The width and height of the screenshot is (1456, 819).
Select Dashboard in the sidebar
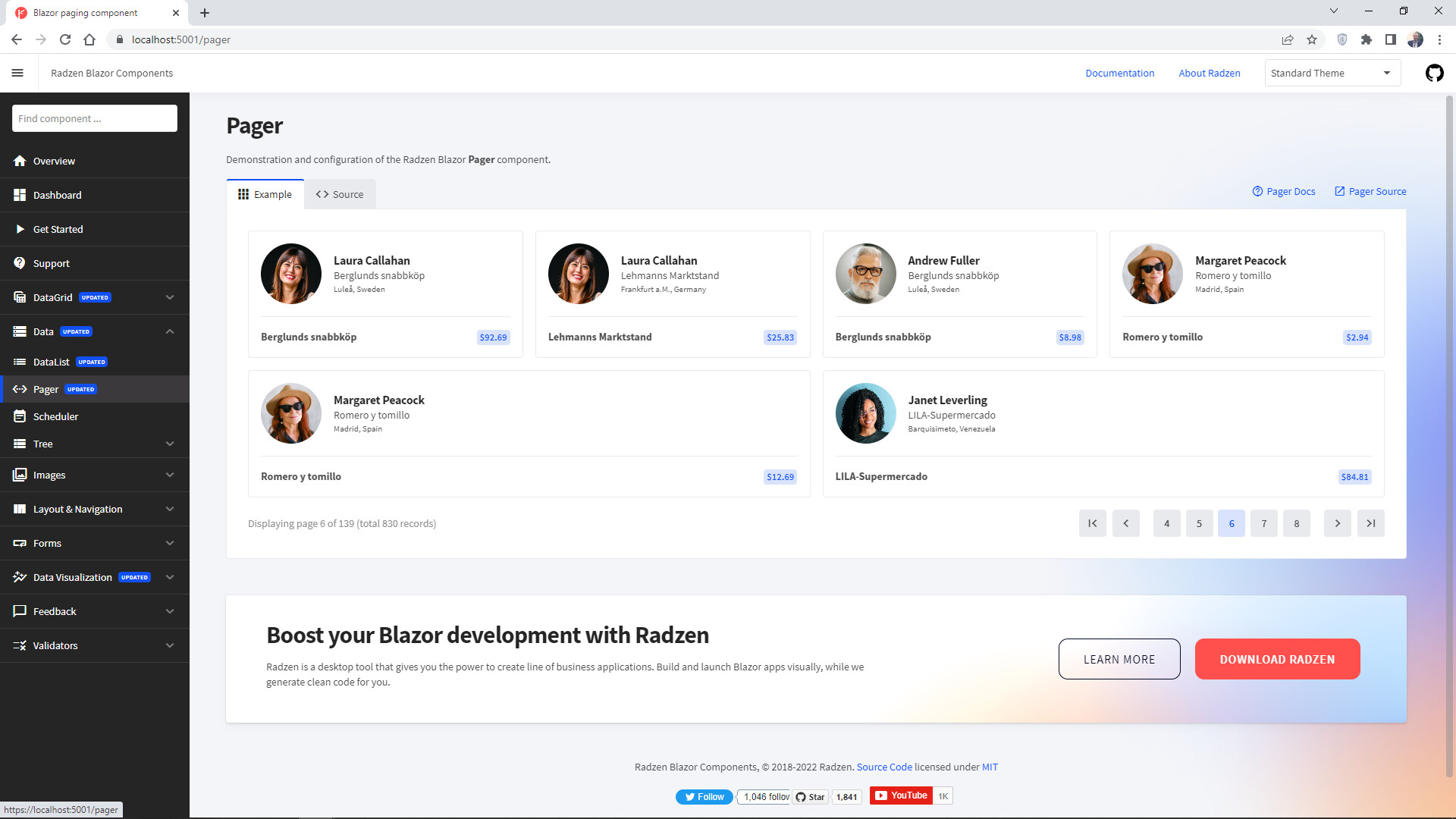click(95, 195)
